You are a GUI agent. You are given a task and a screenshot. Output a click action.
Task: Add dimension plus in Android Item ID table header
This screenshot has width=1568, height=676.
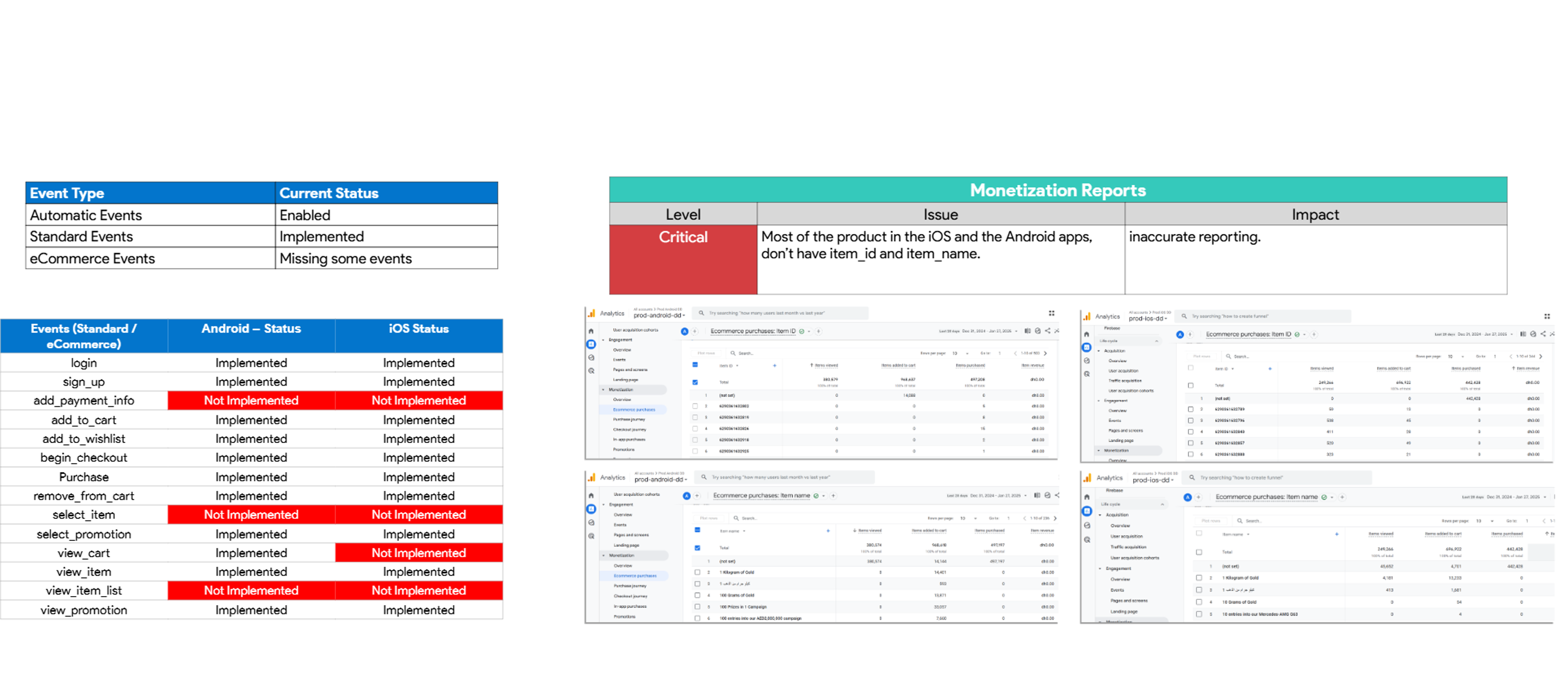point(774,366)
